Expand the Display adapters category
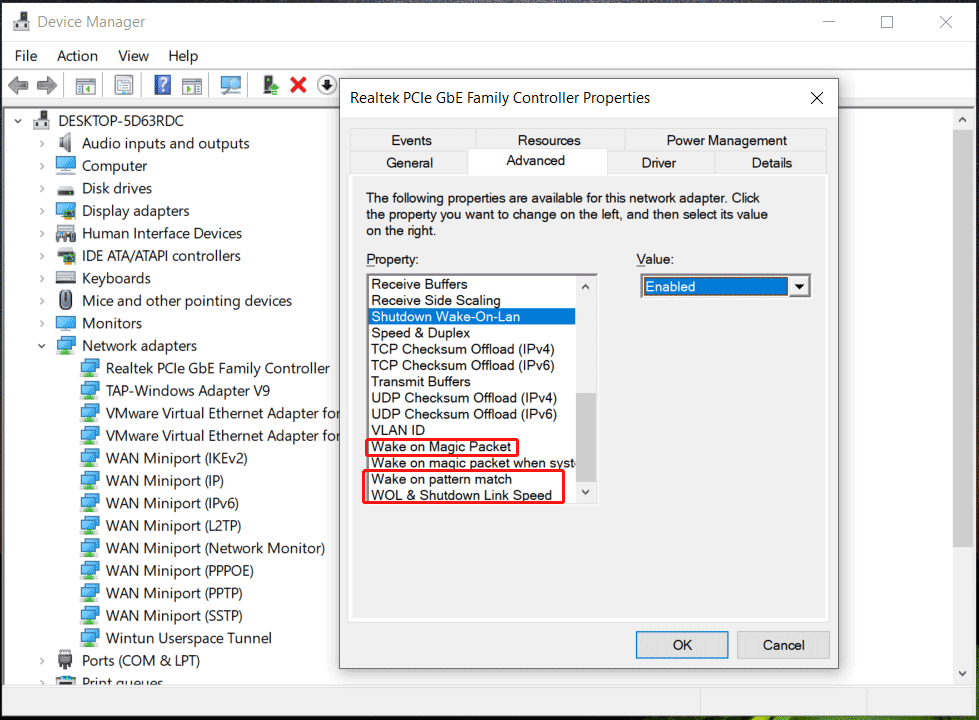 point(42,211)
